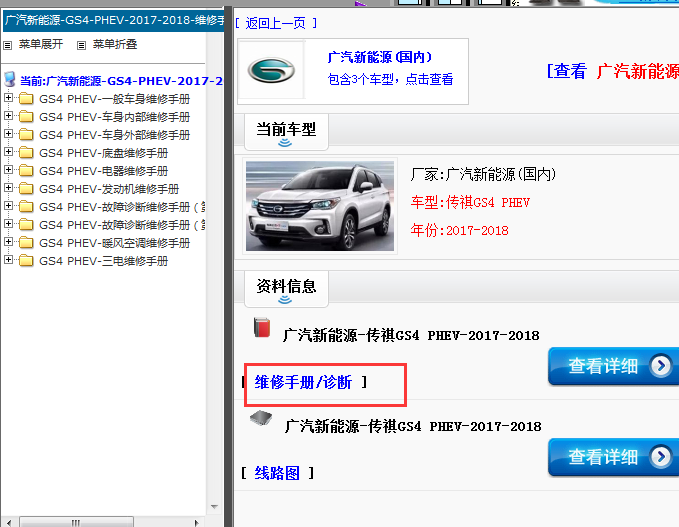Open the 当前车型 tab
The height and width of the screenshot is (527, 679).
click(x=286, y=132)
